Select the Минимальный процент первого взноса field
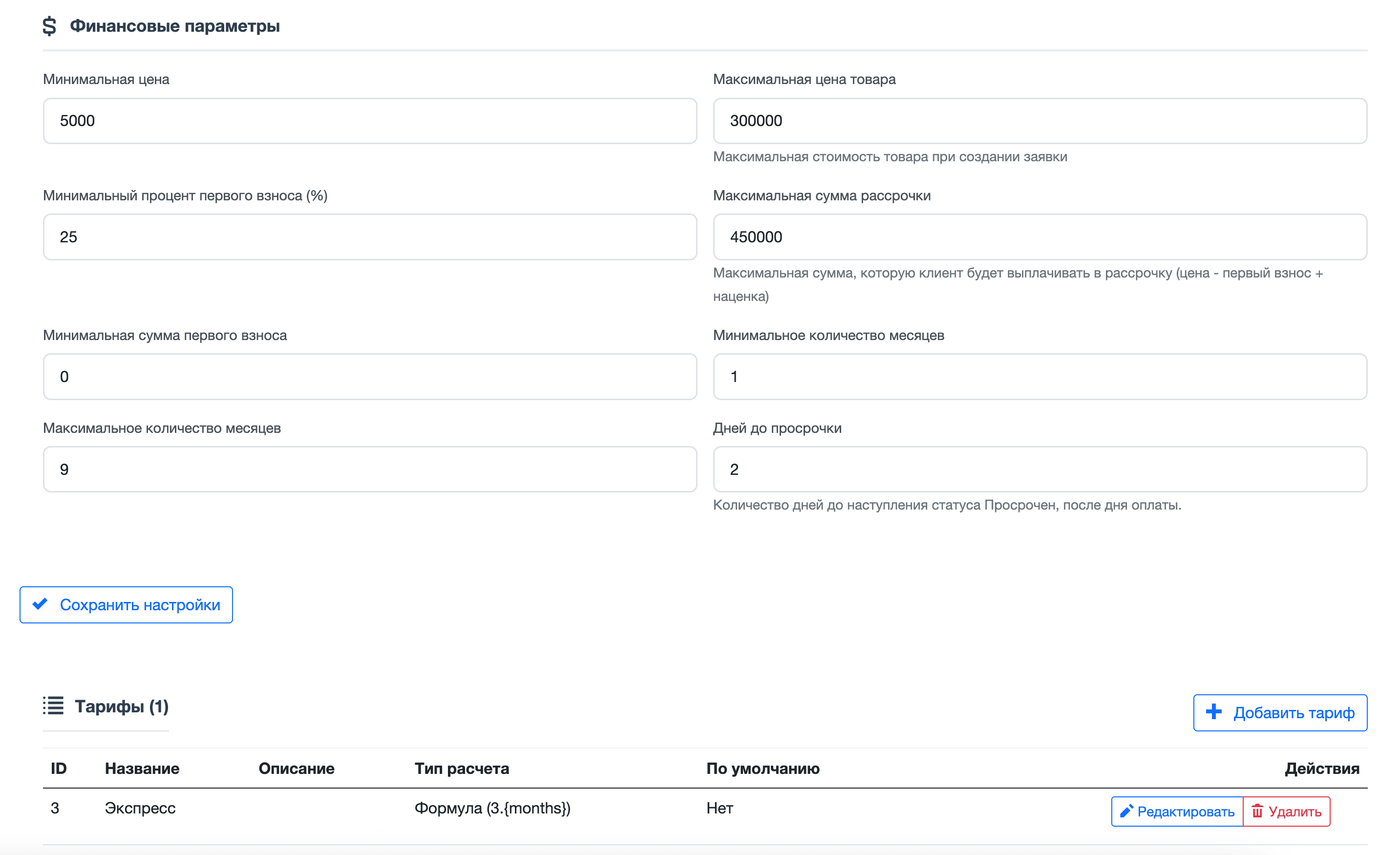The image size is (1400, 855). [x=370, y=237]
